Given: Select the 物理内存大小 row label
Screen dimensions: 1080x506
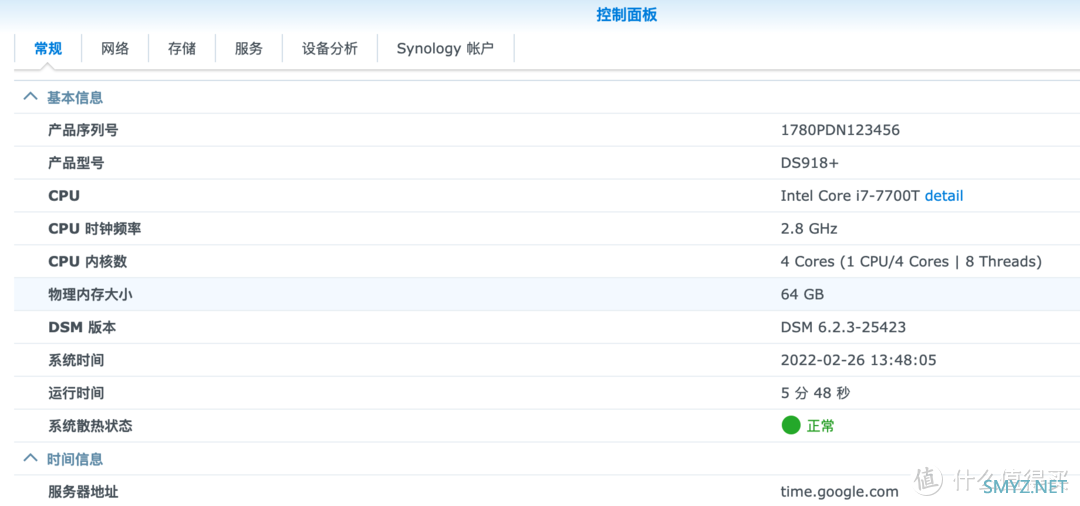Looking at the screenshot, I should click(x=90, y=295).
